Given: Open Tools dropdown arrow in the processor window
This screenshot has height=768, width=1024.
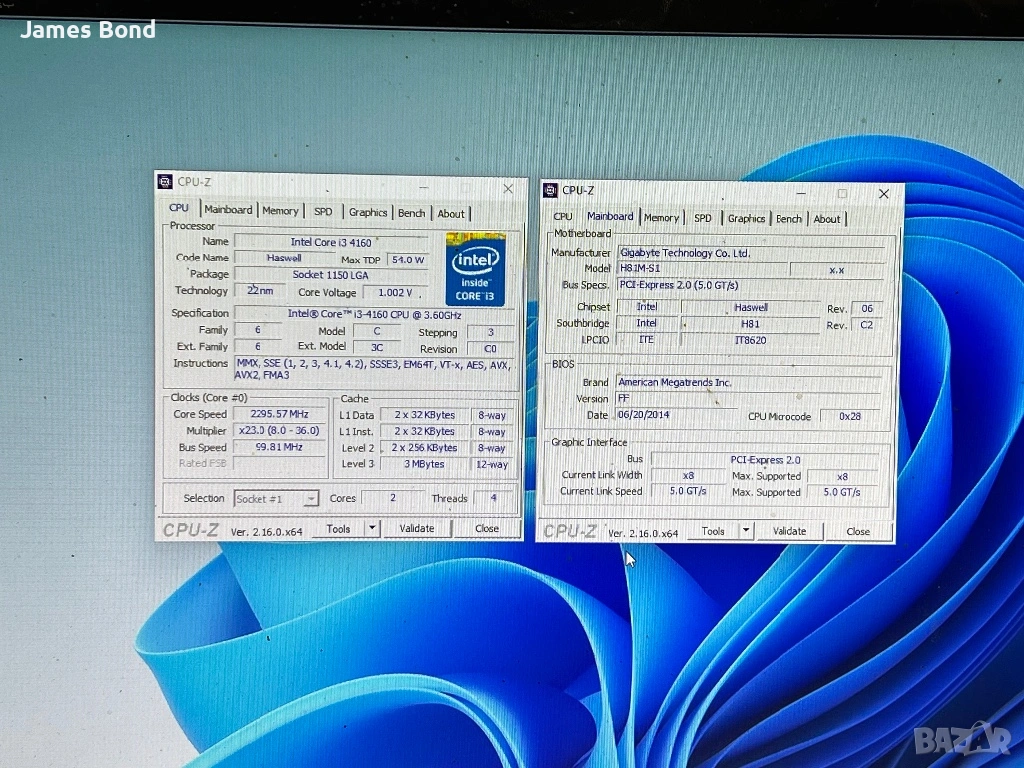Looking at the screenshot, I should point(372,528).
